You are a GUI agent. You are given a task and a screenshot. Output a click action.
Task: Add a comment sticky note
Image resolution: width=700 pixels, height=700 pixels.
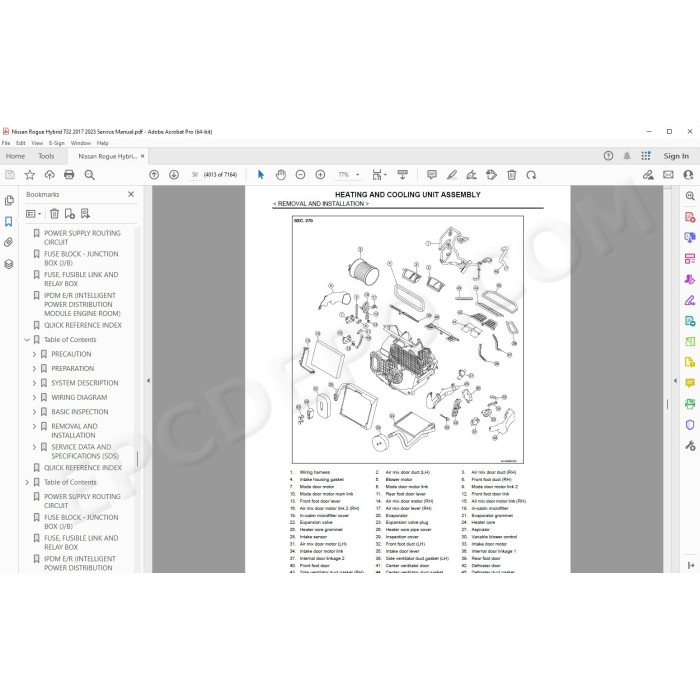[432, 175]
